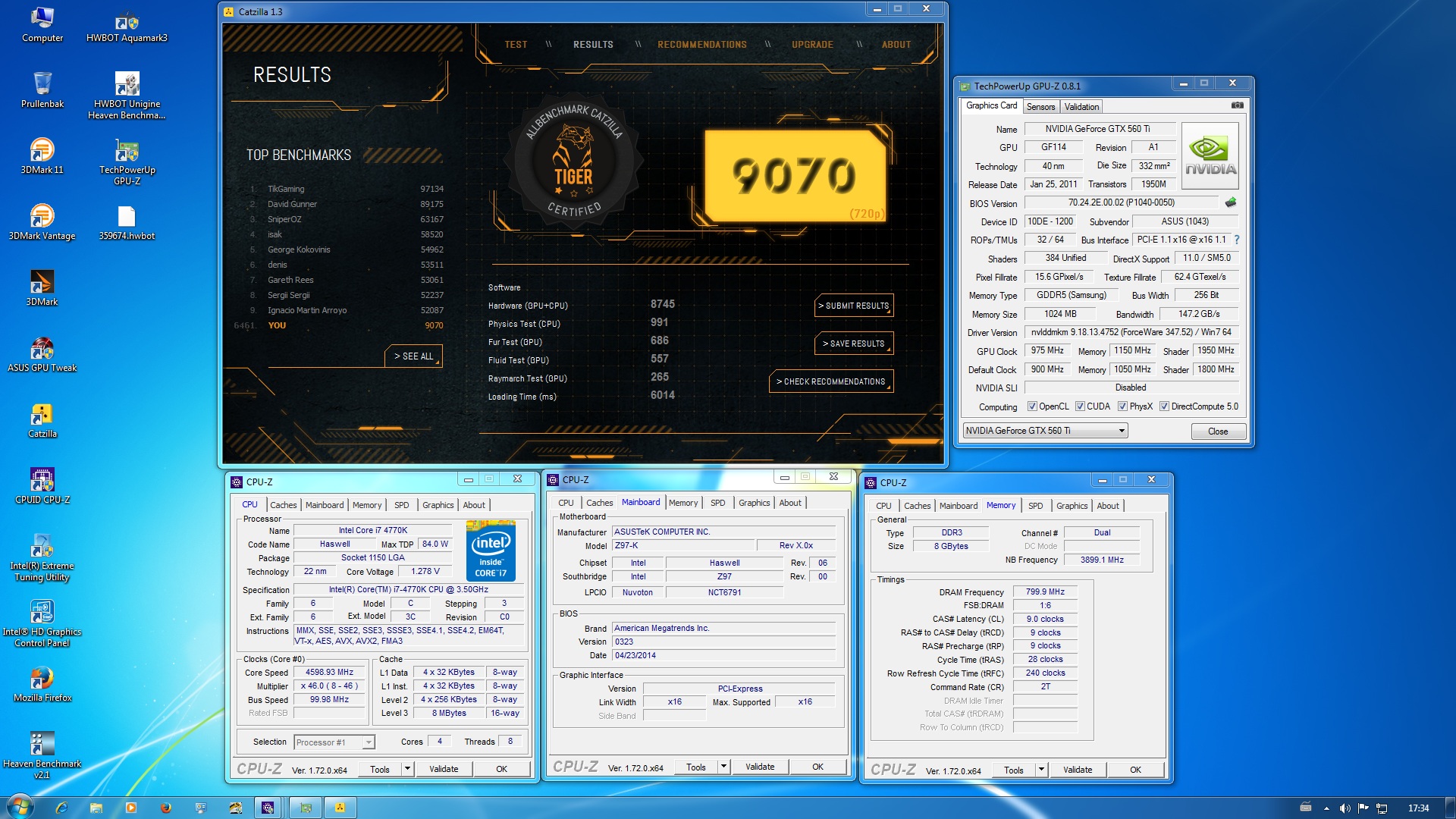Open the HWBOT Aquamark3 desktop icon

[x=127, y=25]
